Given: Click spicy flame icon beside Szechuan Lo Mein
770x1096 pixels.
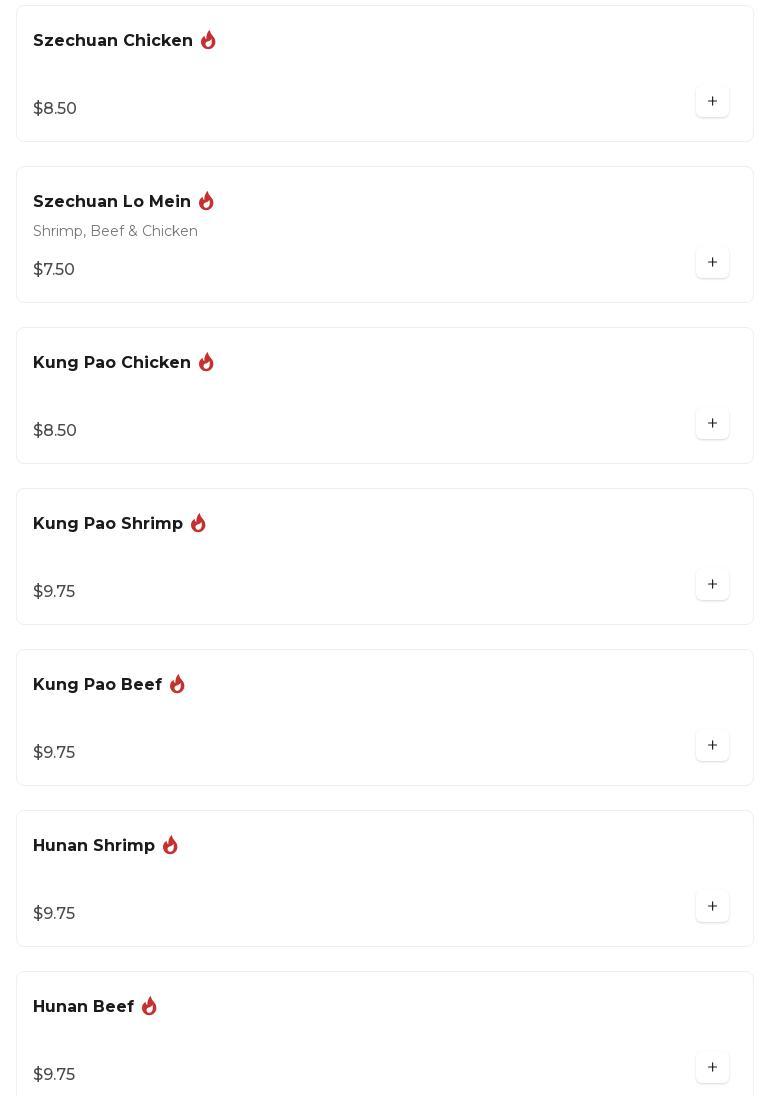Looking at the screenshot, I should tap(206, 201).
